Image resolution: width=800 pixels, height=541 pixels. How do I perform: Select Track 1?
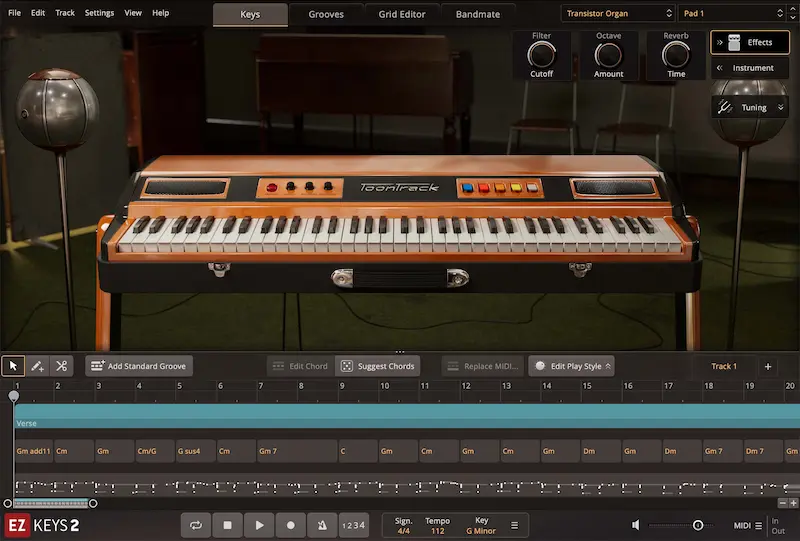(x=723, y=366)
